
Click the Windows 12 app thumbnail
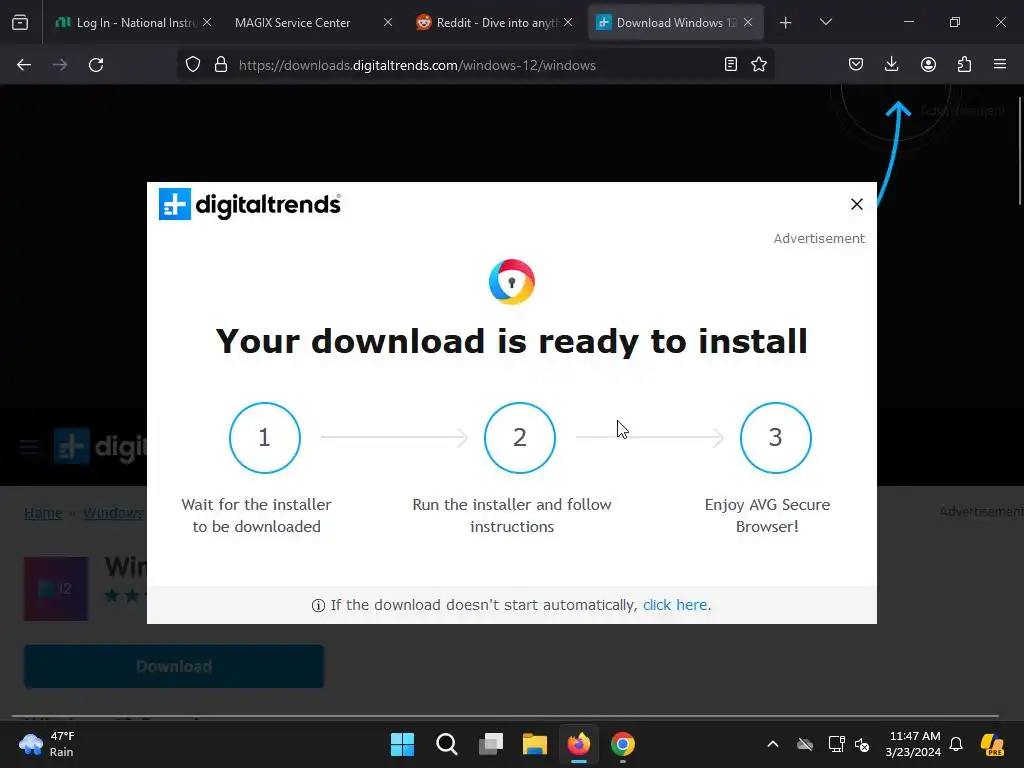coord(56,589)
